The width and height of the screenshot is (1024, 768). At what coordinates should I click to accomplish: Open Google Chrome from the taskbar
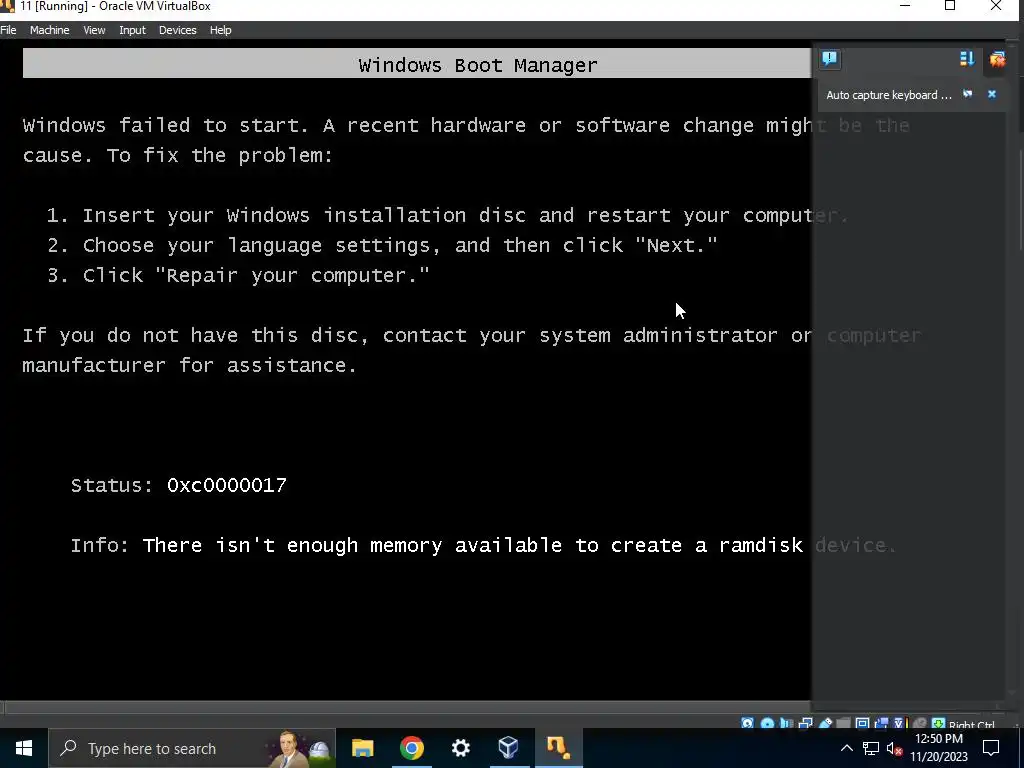(x=411, y=748)
